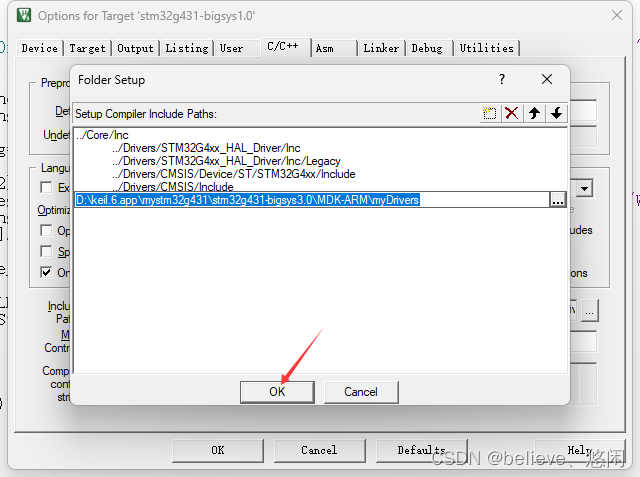Screen dimensions: 640x477
Task: Open the Listing tab
Action: click(x=187, y=48)
